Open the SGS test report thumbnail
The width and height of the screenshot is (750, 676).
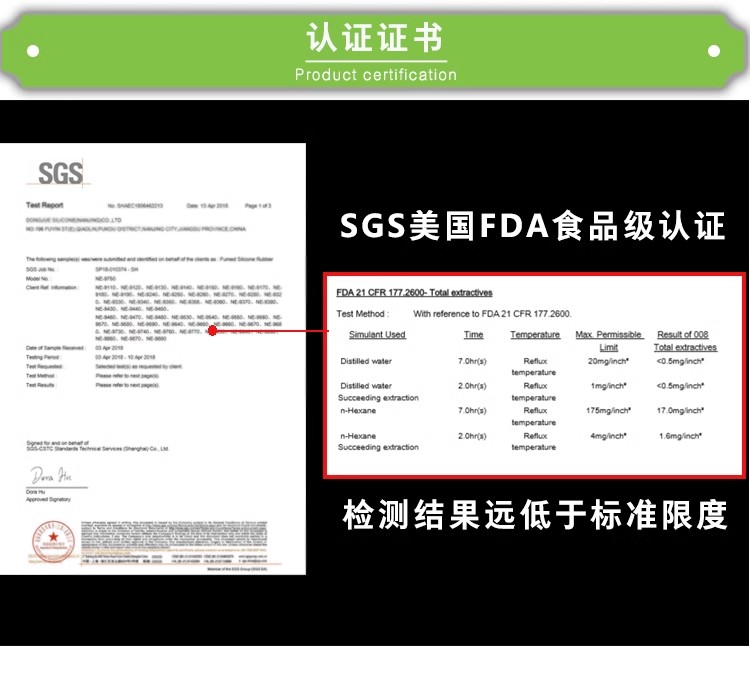click(x=153, y=359)
